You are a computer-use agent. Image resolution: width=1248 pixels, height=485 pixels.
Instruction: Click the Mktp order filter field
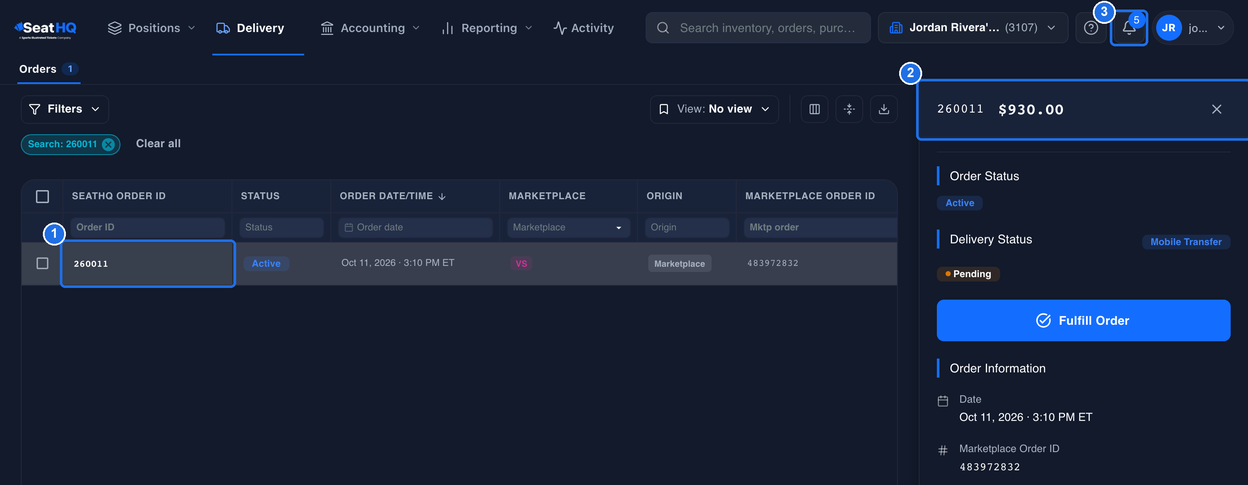[x=820, y=228]
